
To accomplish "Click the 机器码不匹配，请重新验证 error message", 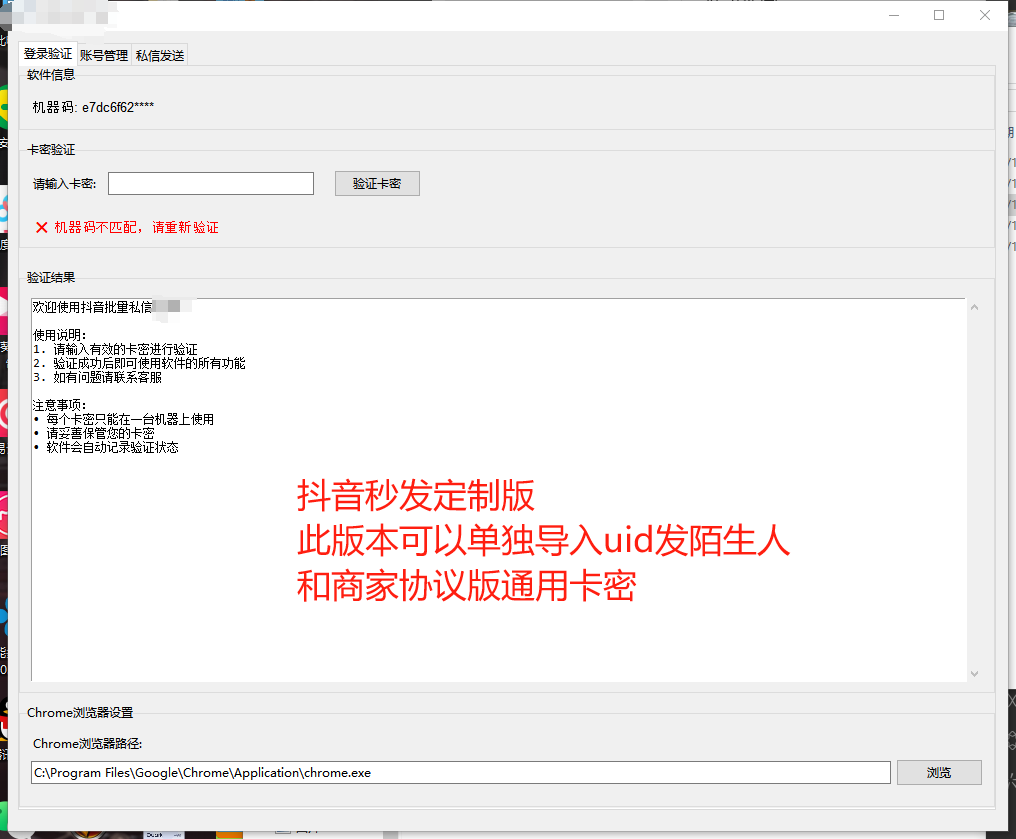I will point(137,227).
